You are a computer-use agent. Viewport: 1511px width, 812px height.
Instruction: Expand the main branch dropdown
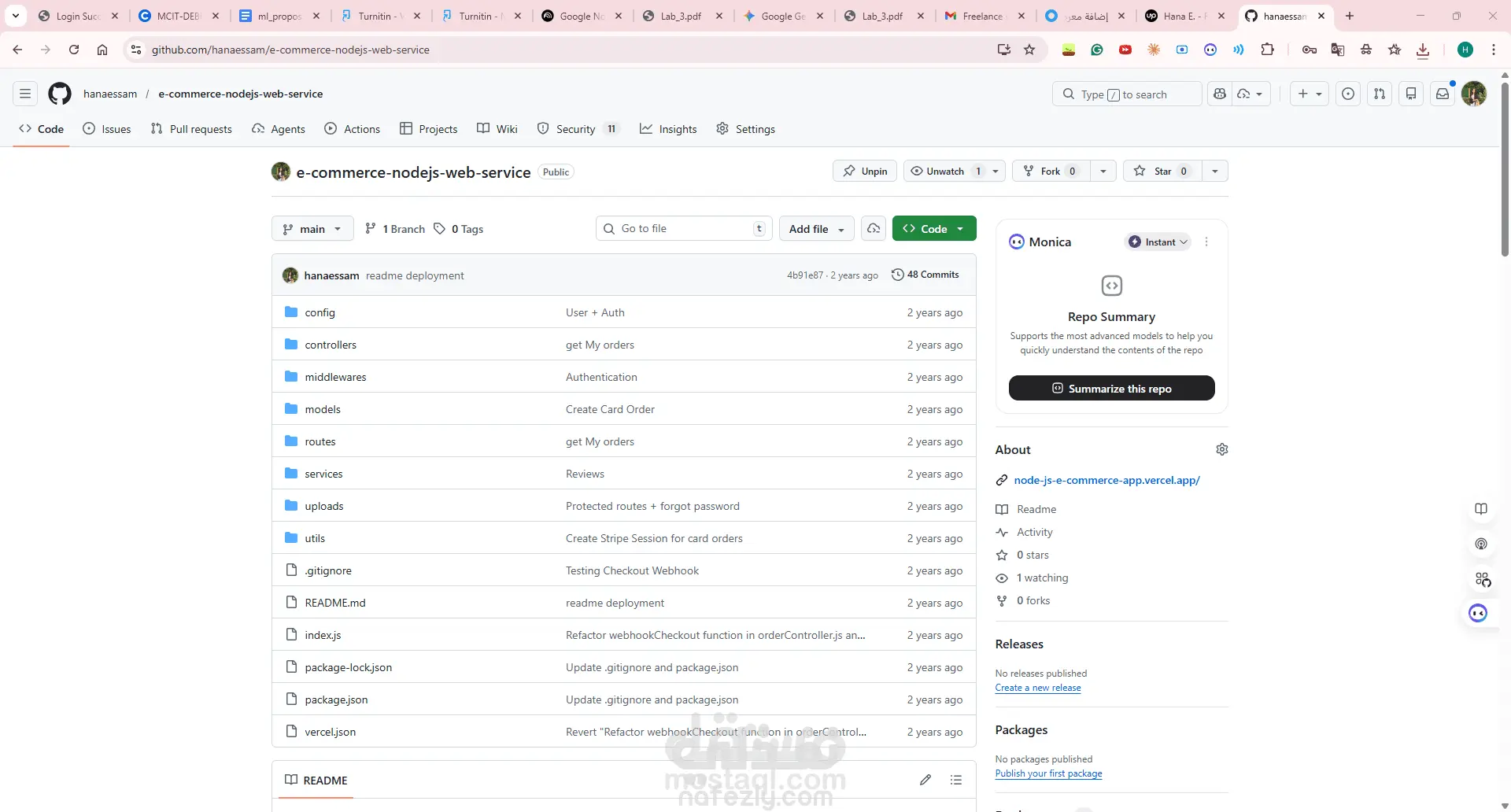point(312,229)
